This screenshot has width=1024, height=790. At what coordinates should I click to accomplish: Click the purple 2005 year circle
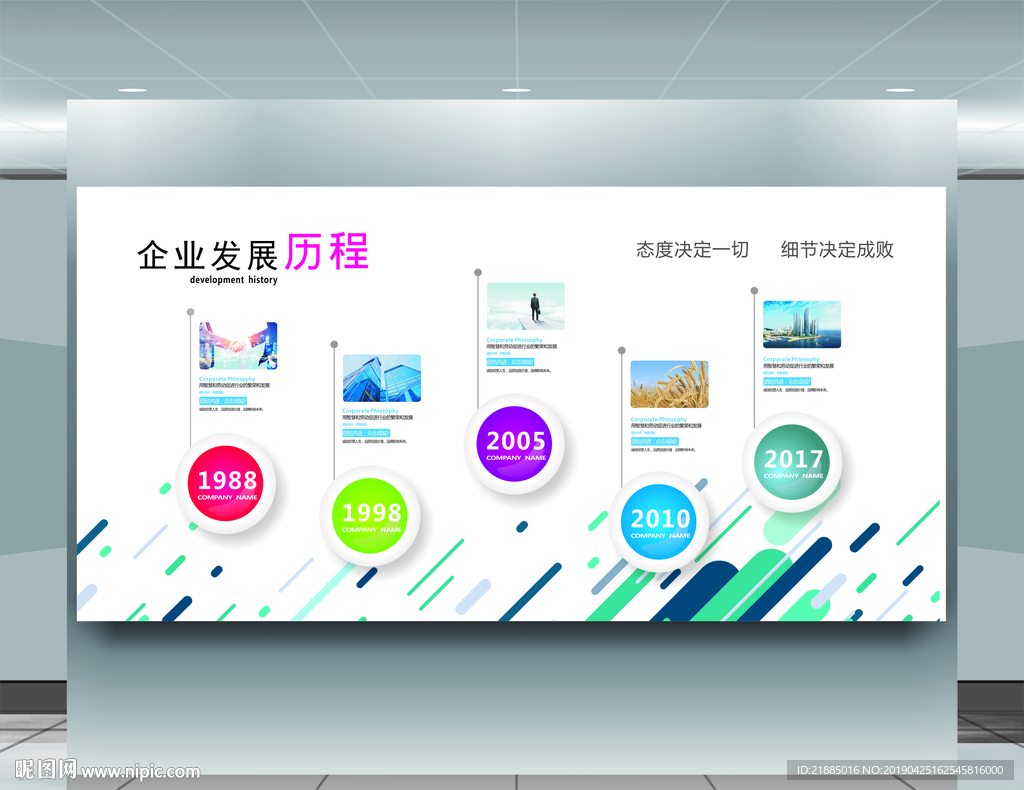[x=515, y=444]
